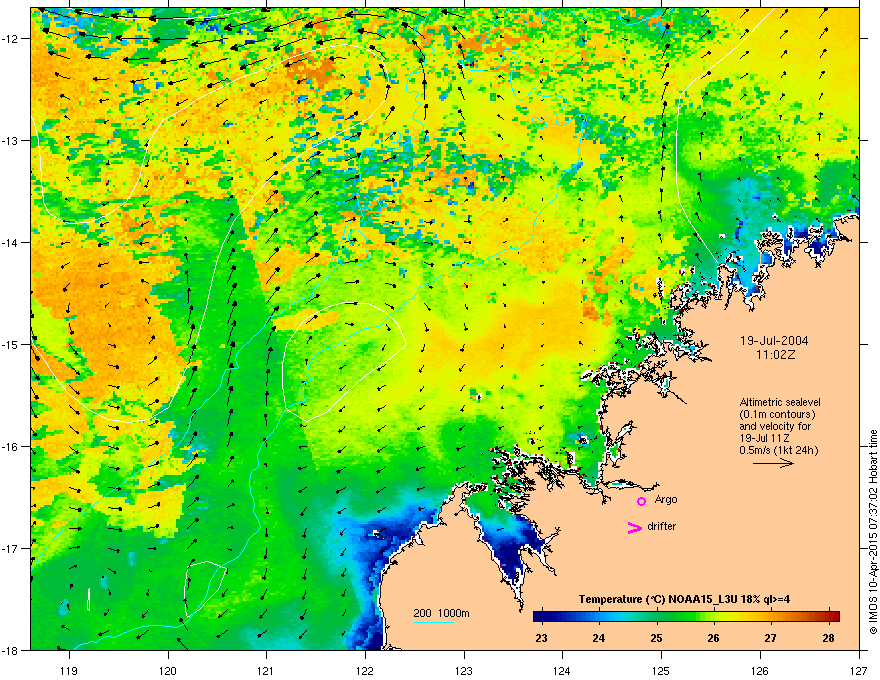The width and height of the screenshot is (880, 680).
Task: Click the longitude 125 axis label
Action: point(661,670)
